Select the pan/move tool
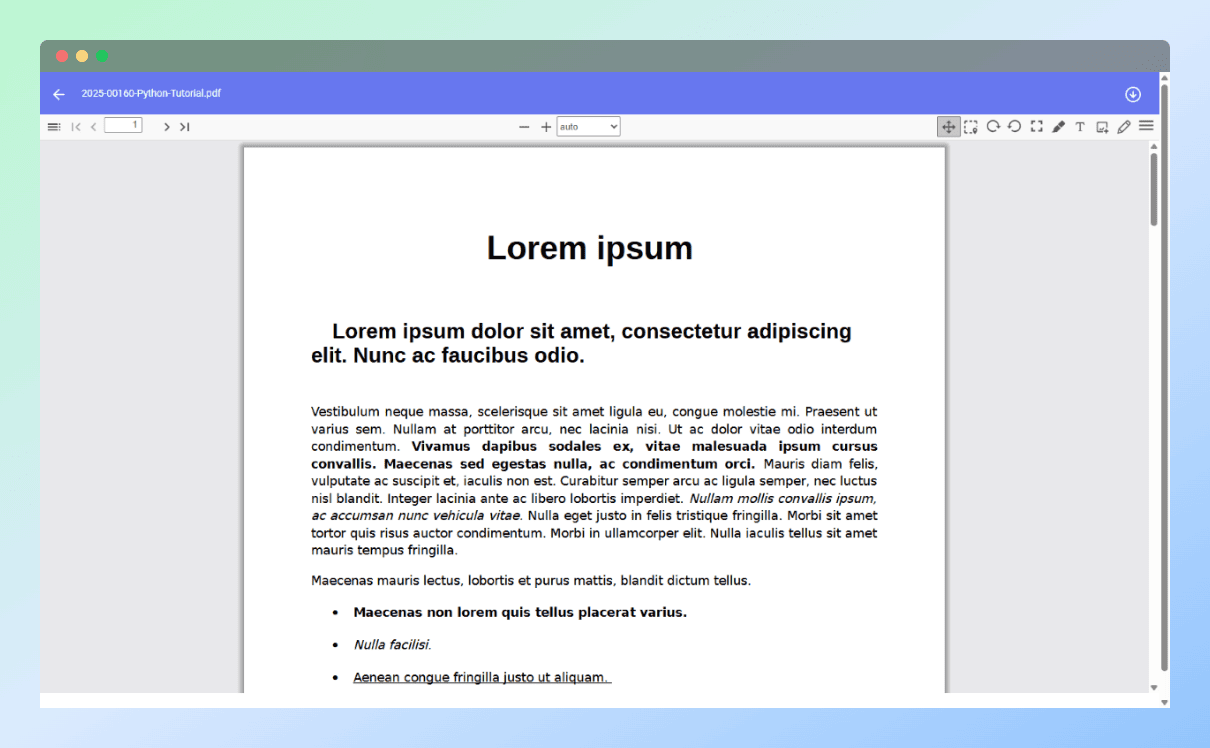Image resolution: width=1210 pixels, height=748 pixels. click(x=946, y=126)
